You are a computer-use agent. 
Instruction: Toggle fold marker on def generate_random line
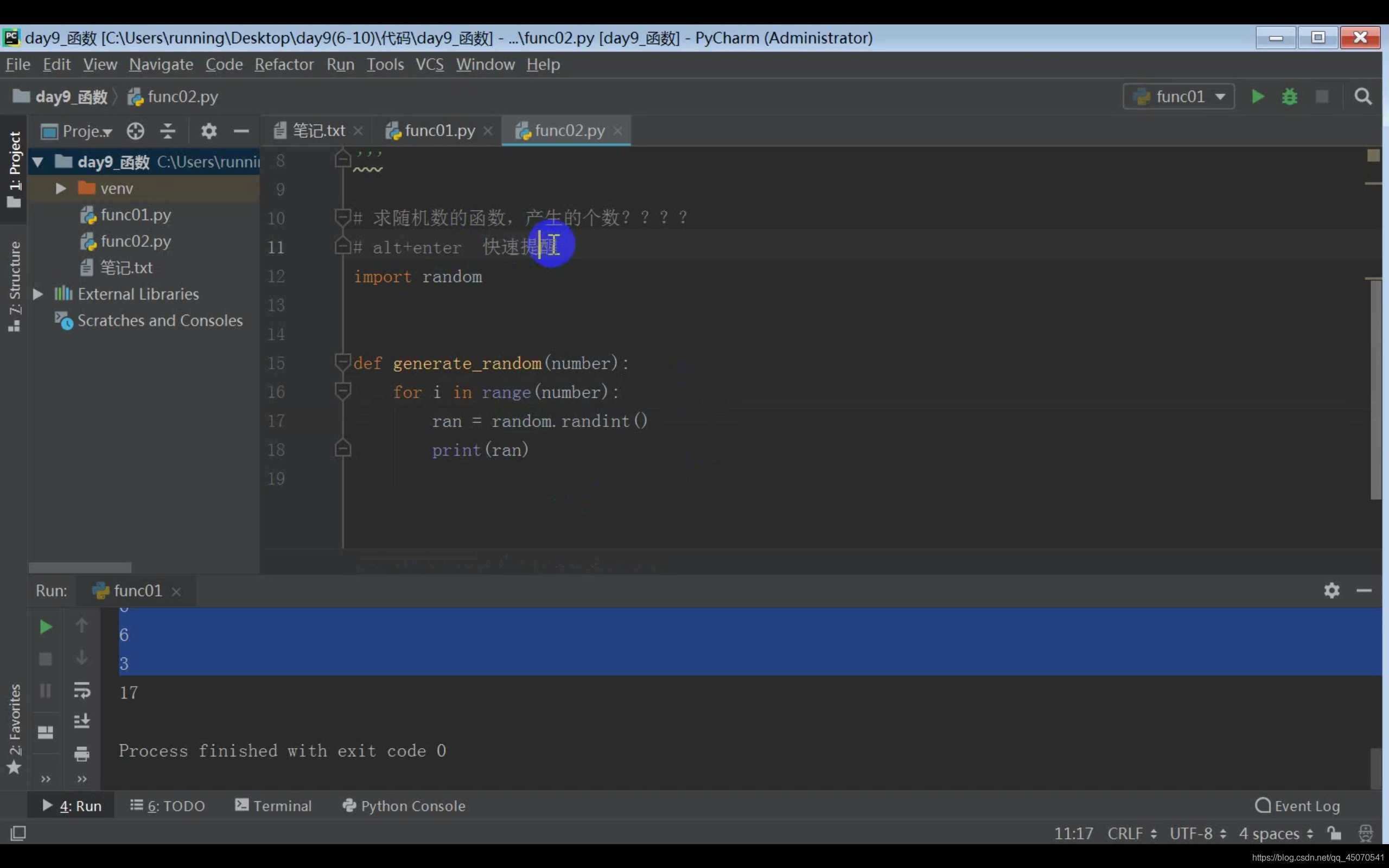[x=343, y=362]
